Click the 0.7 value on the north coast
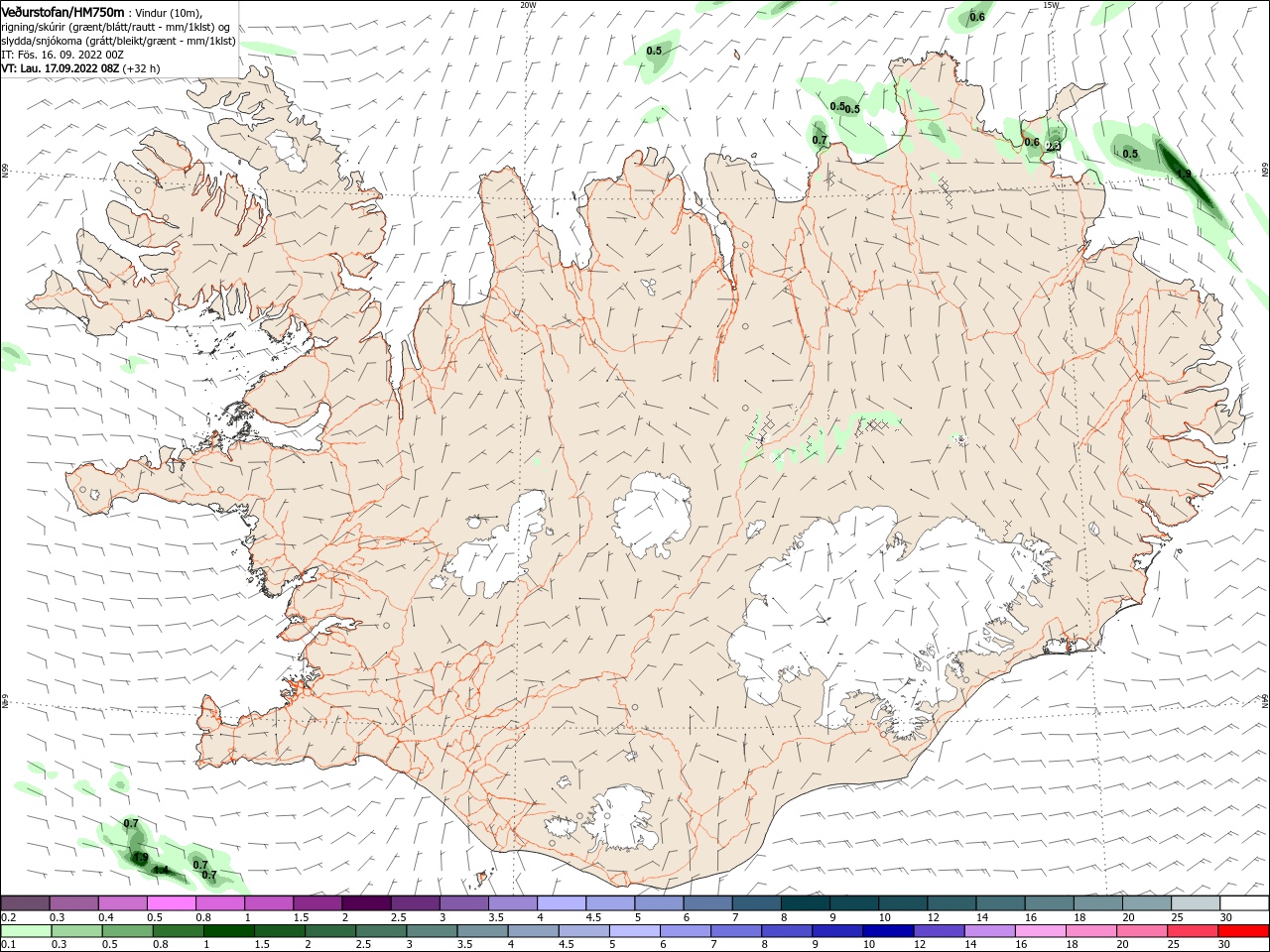Viewport: 1270px width, 952px height. pyautogui.click(x=820, y=140)
